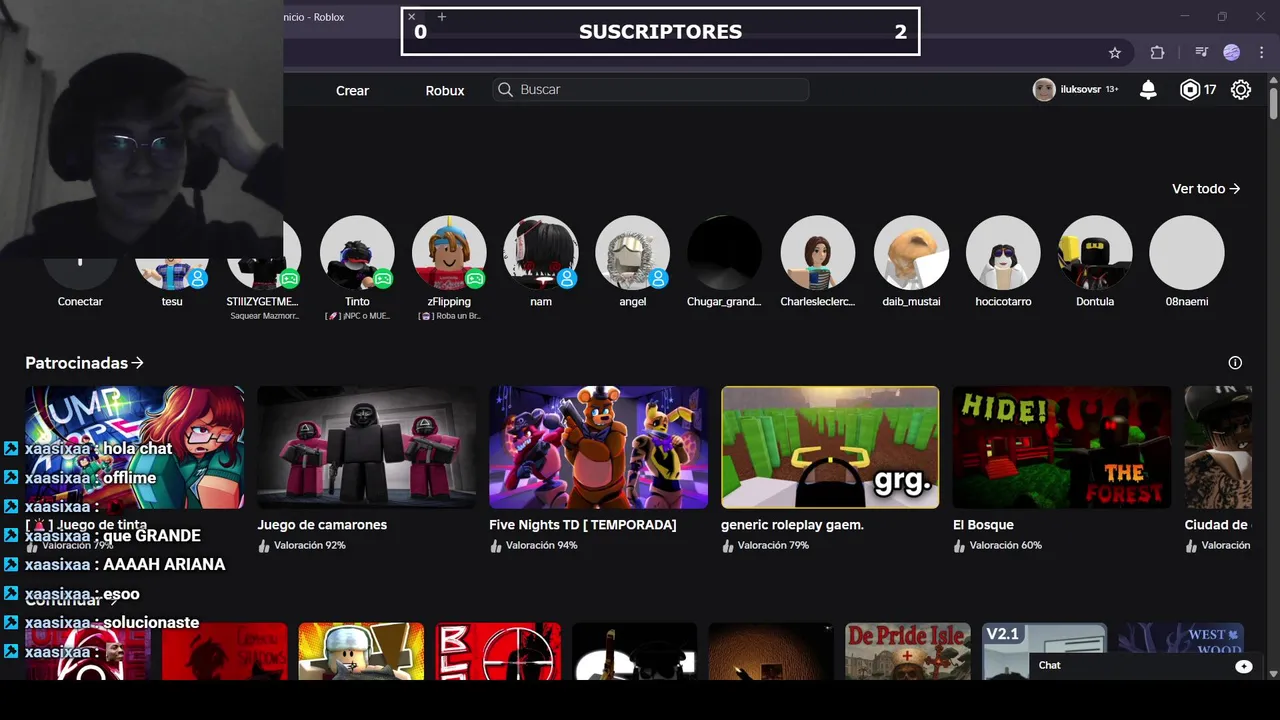
Task: Open the iluksovsr profile avatar
Action: (1044, 90)
